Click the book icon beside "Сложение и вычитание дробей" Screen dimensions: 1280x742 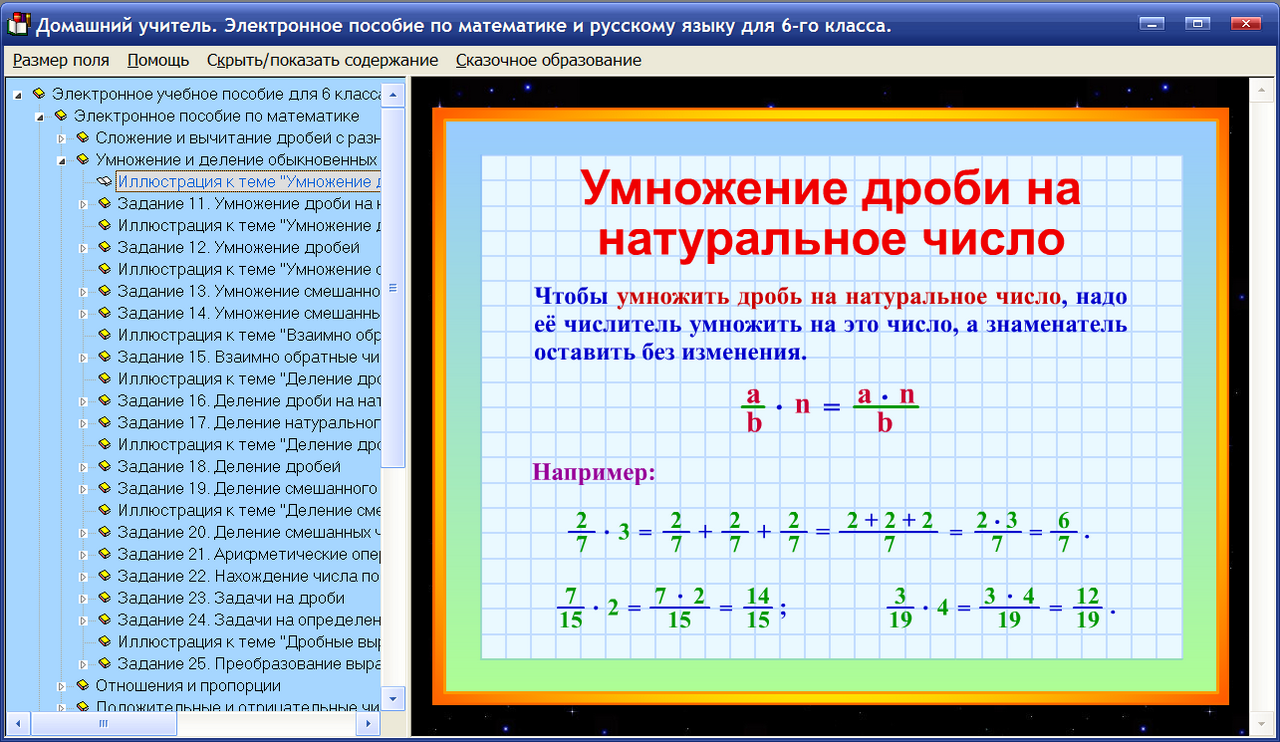82,137
